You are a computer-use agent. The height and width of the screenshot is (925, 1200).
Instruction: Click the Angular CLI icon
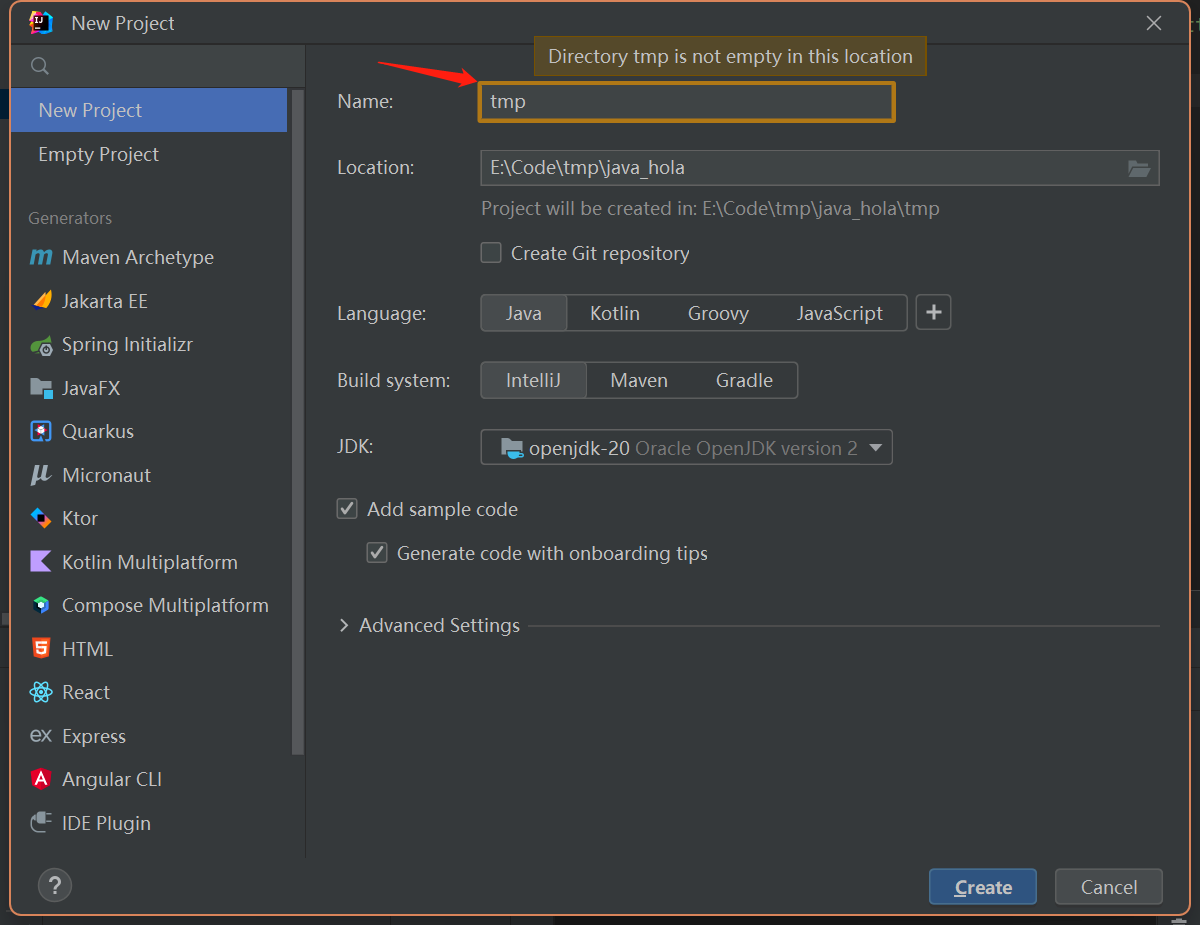[41, 779]
